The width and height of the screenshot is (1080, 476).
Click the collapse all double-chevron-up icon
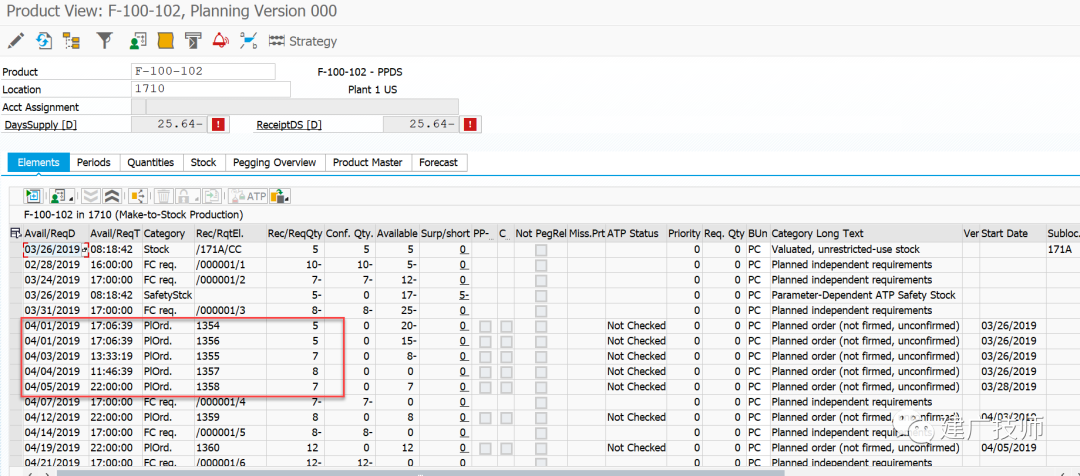114,196
